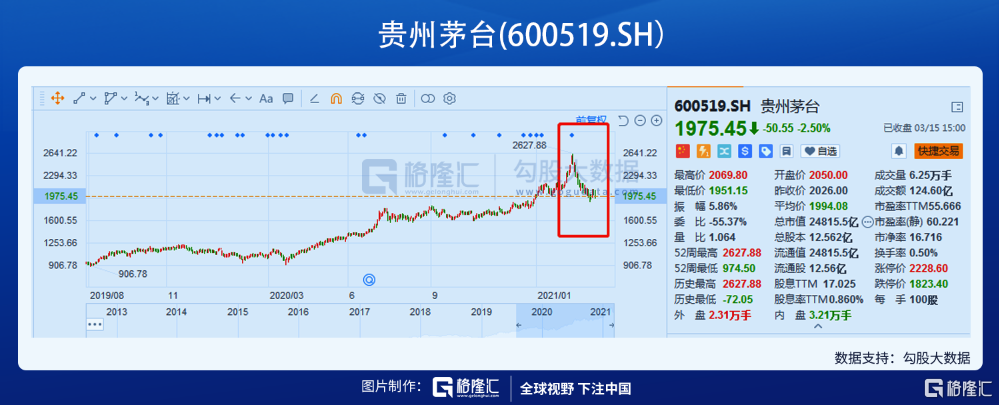Select the Aa text annotation tool
999x405 pixels.
click(266, 99)
